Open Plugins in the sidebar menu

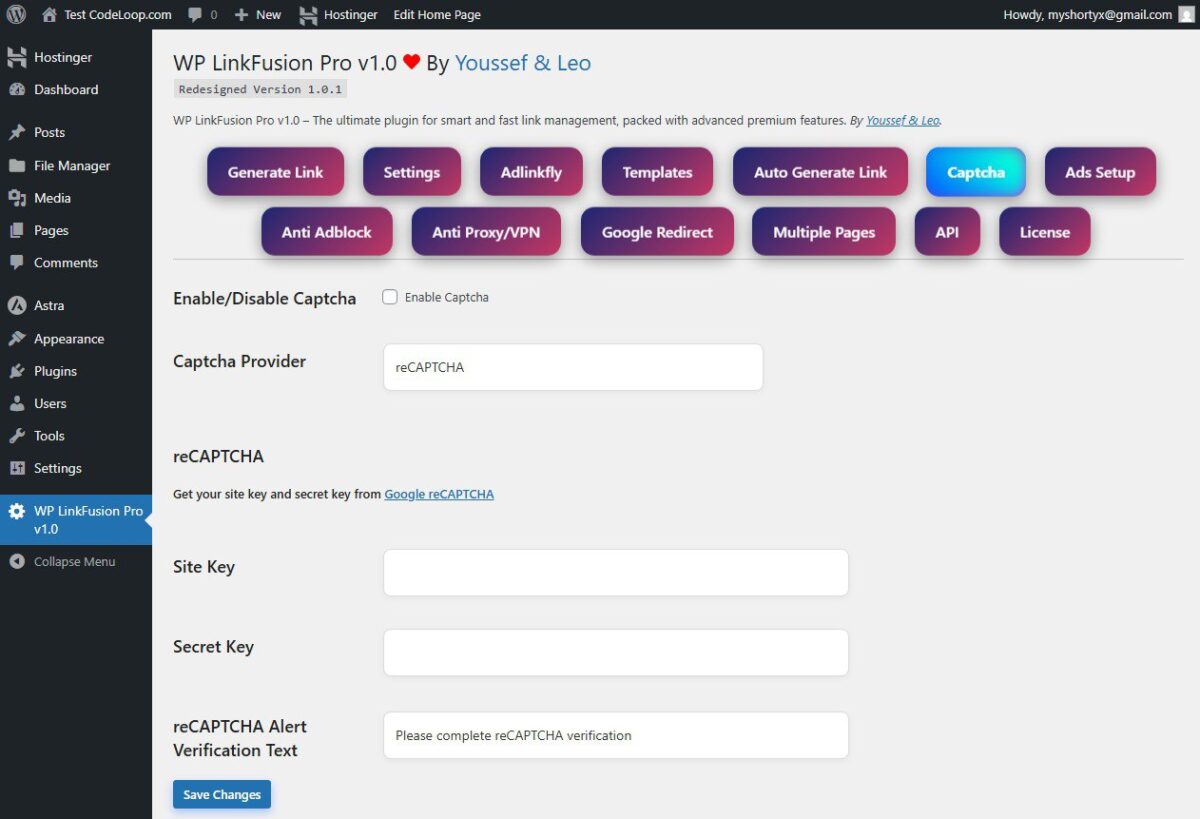point(55,371)
